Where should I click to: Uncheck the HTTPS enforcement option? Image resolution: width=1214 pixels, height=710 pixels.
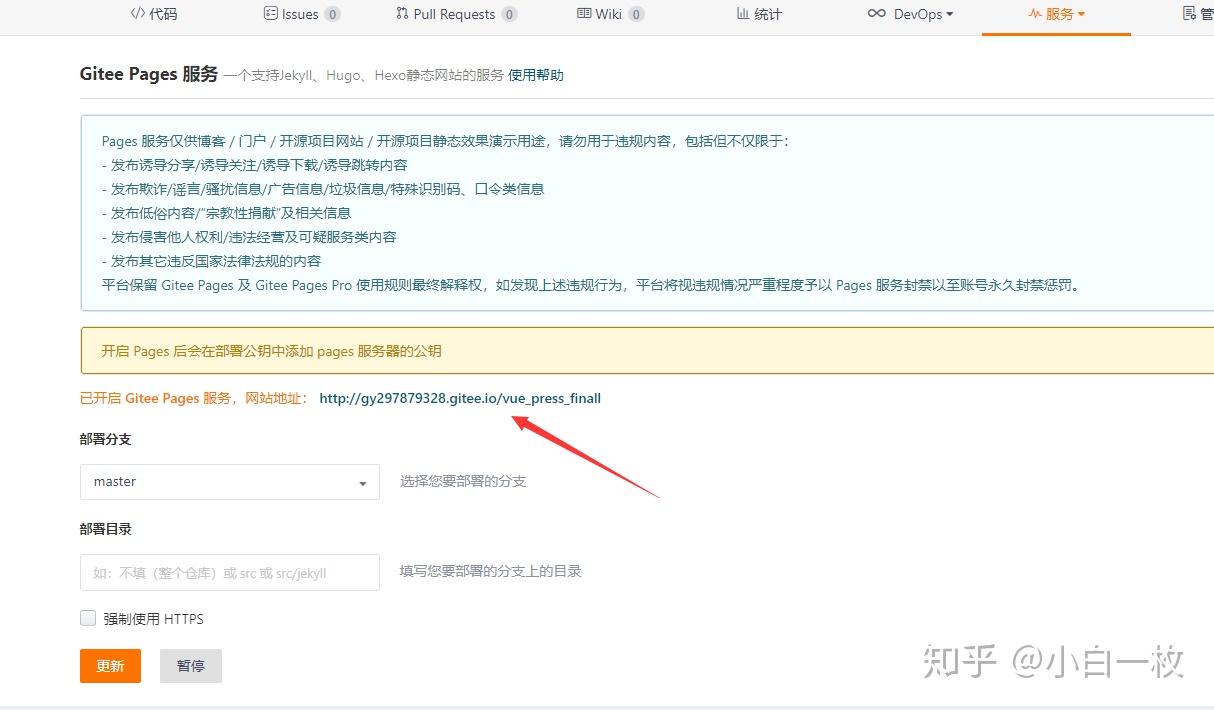[88, 618]
